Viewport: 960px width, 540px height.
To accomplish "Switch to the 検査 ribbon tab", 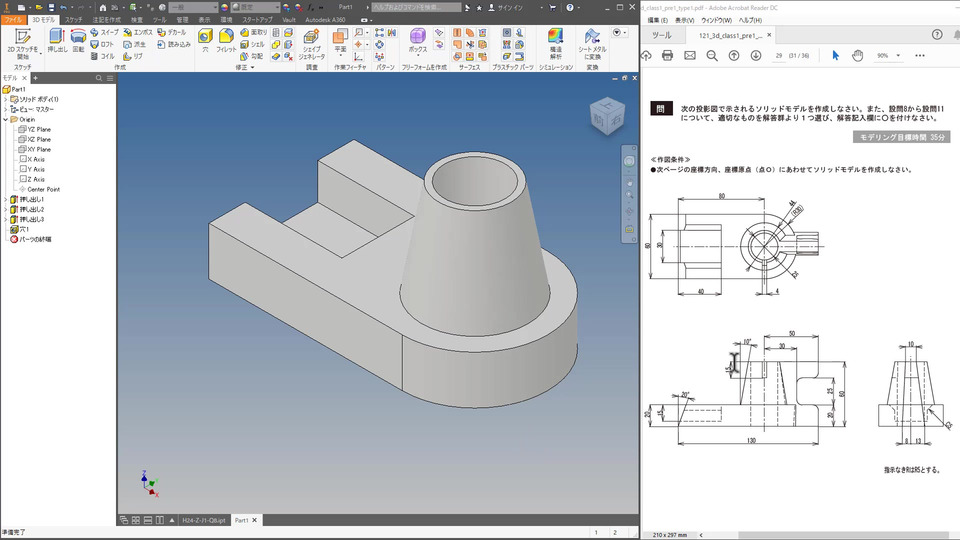I will pos(137,20).
